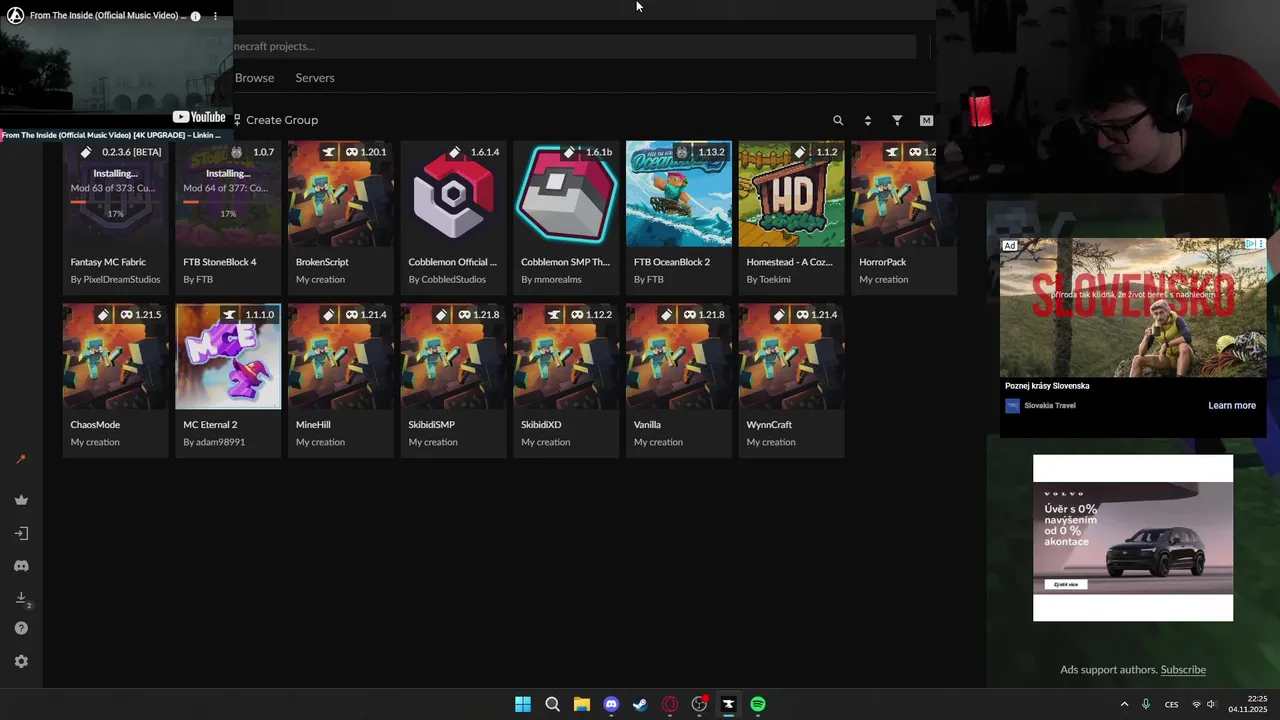
Task: Open the Slovensko travel ad image
Action: pos(1133,307)
